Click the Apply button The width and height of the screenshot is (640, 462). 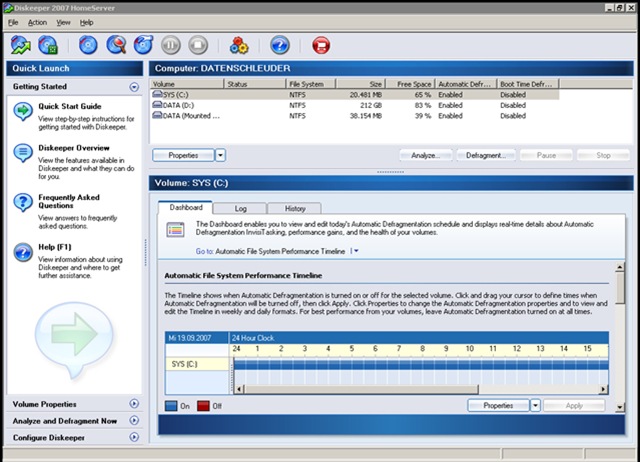point(574,405)
